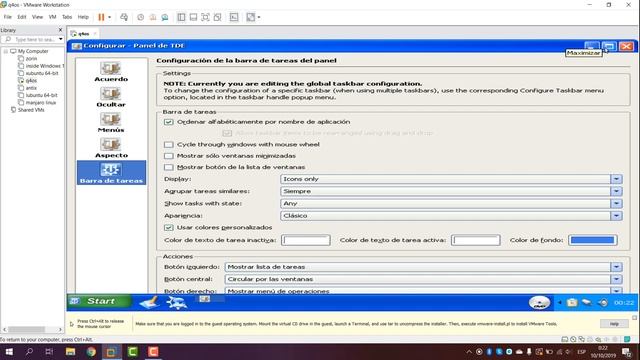640x360 pixels.
Task: Pick the Color de fondo swatch
Action: pyautogui.click(x=593, y=240)
